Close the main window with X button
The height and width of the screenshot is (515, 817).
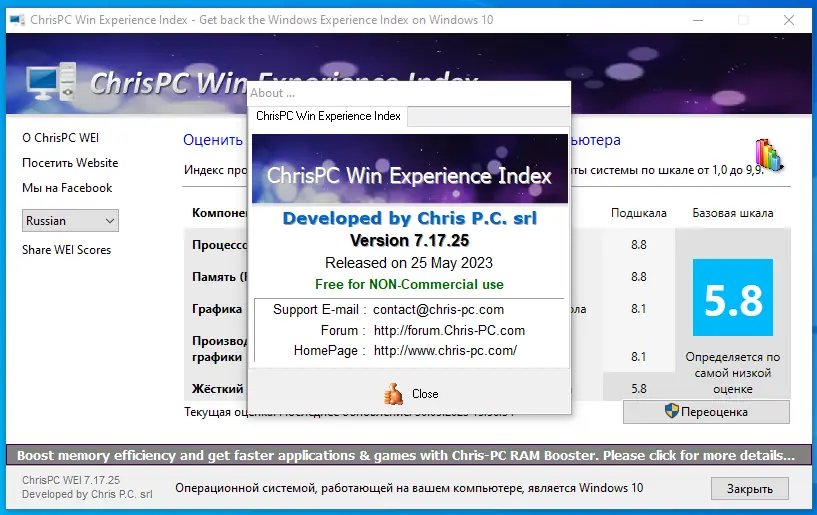coord(789,20)
